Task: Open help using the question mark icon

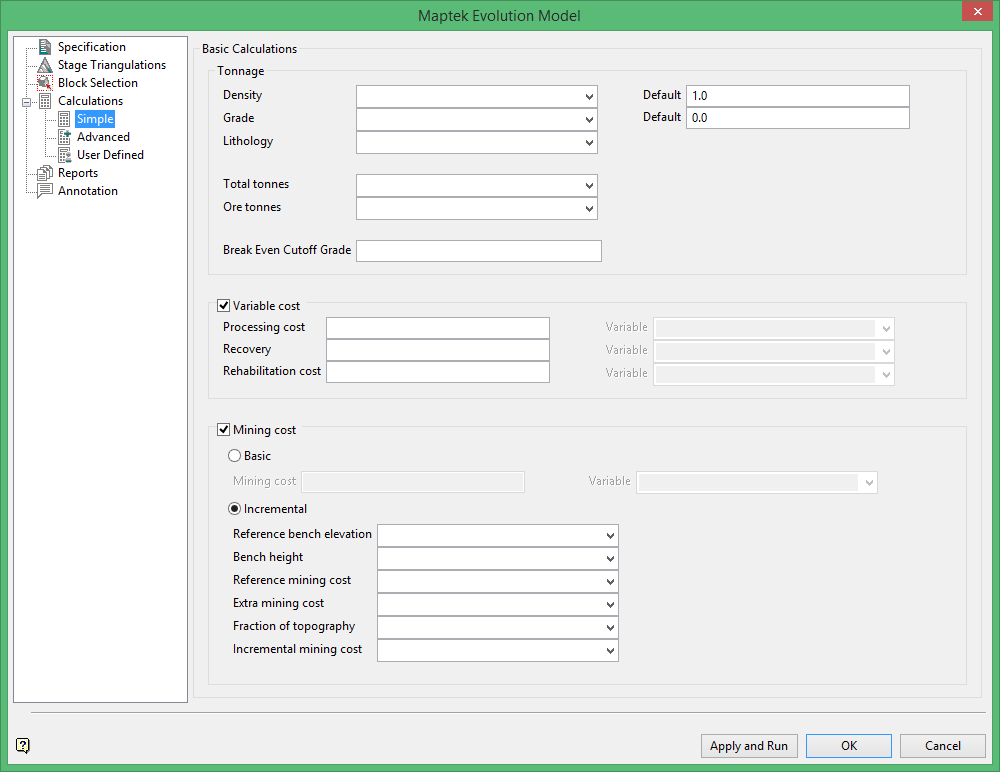Action: pos(23,745)
